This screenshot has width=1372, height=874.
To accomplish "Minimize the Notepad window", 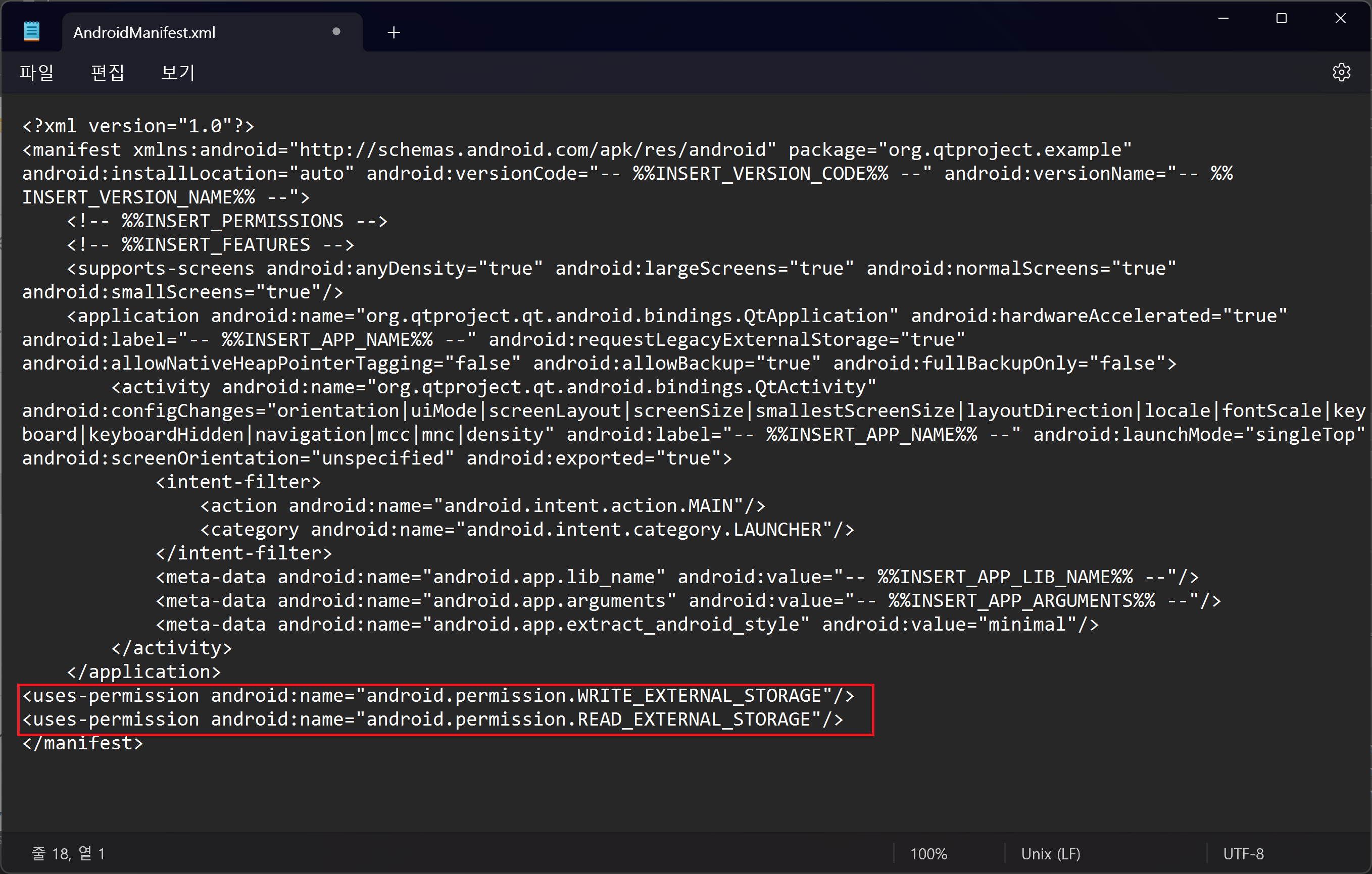I will click(x=1222, y=19).
